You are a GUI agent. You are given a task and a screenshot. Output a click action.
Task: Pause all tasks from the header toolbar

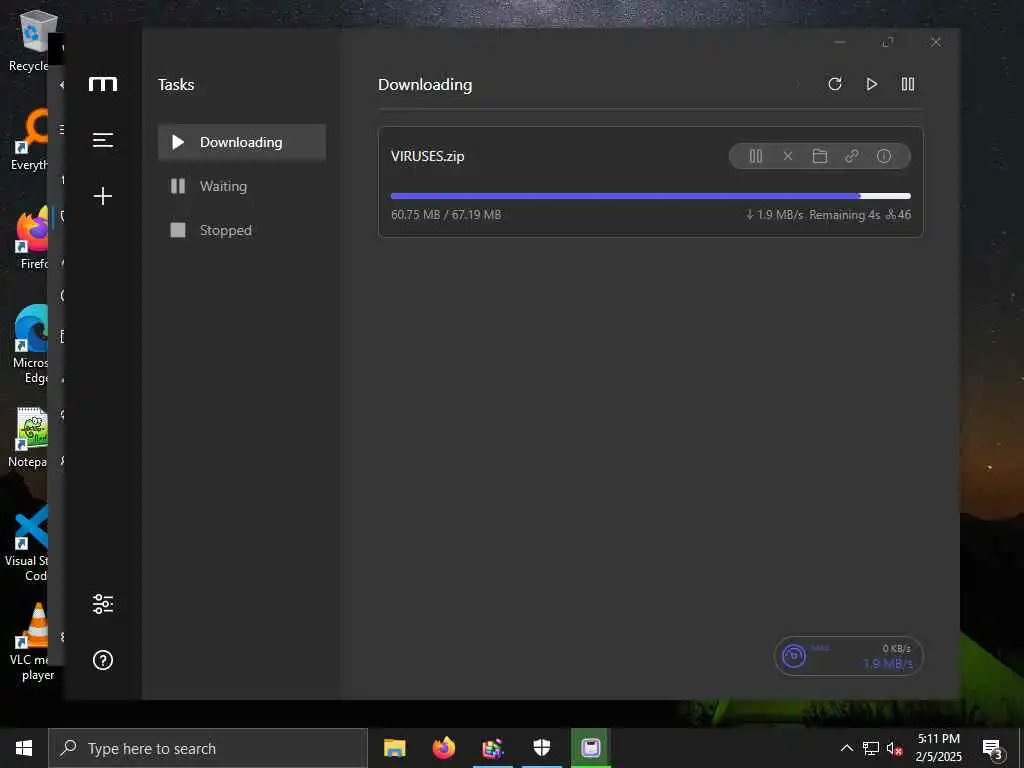[x=908, y=84]
